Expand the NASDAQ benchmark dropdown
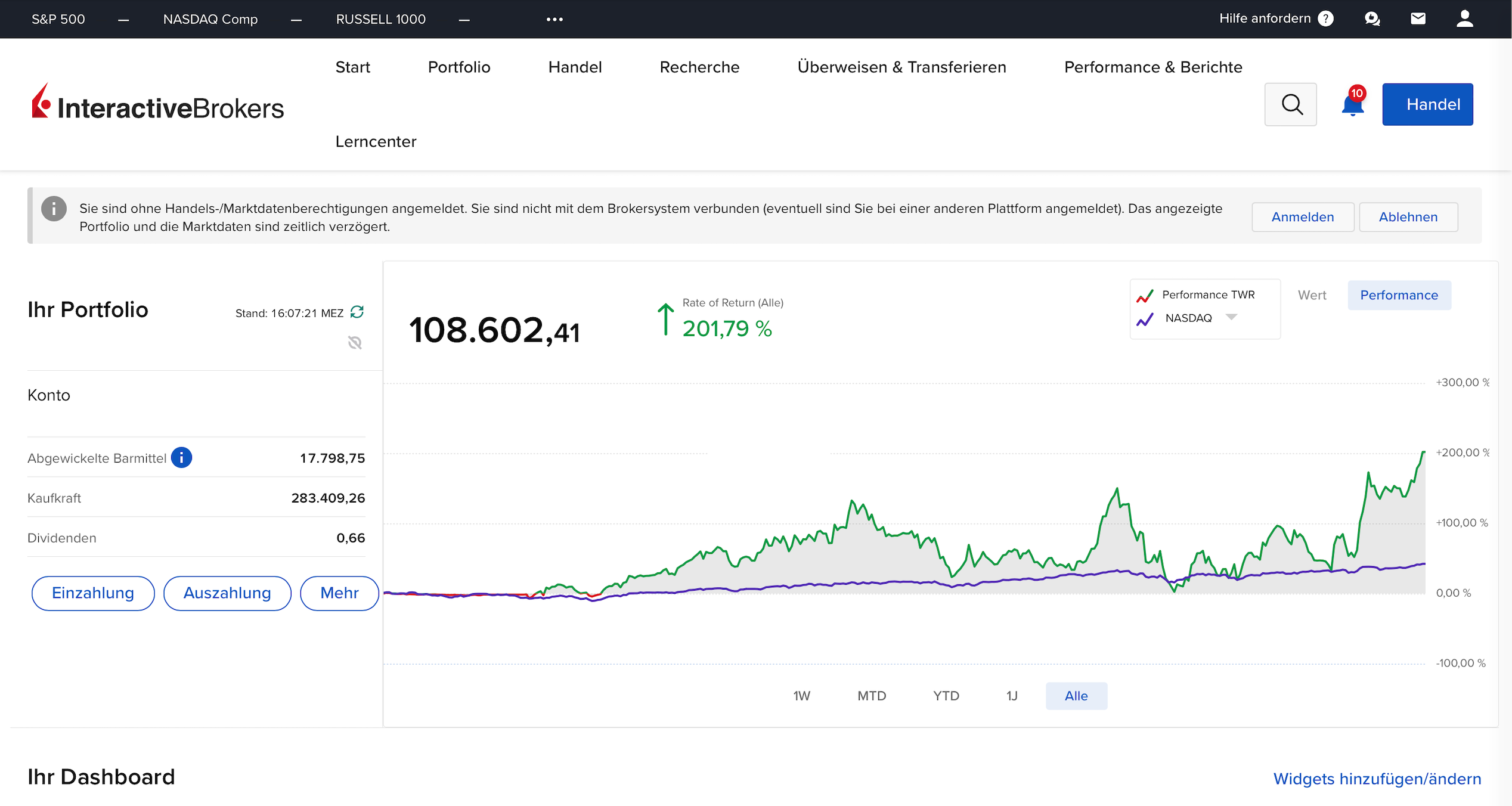This screenshot has height=806, width=1512. point(1231,317)
